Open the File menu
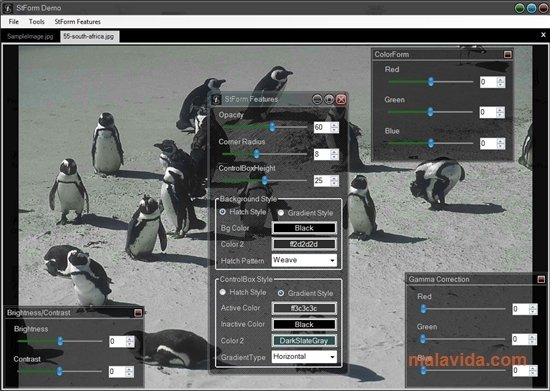This screenshot has height=391, width=550. [14, 22]
